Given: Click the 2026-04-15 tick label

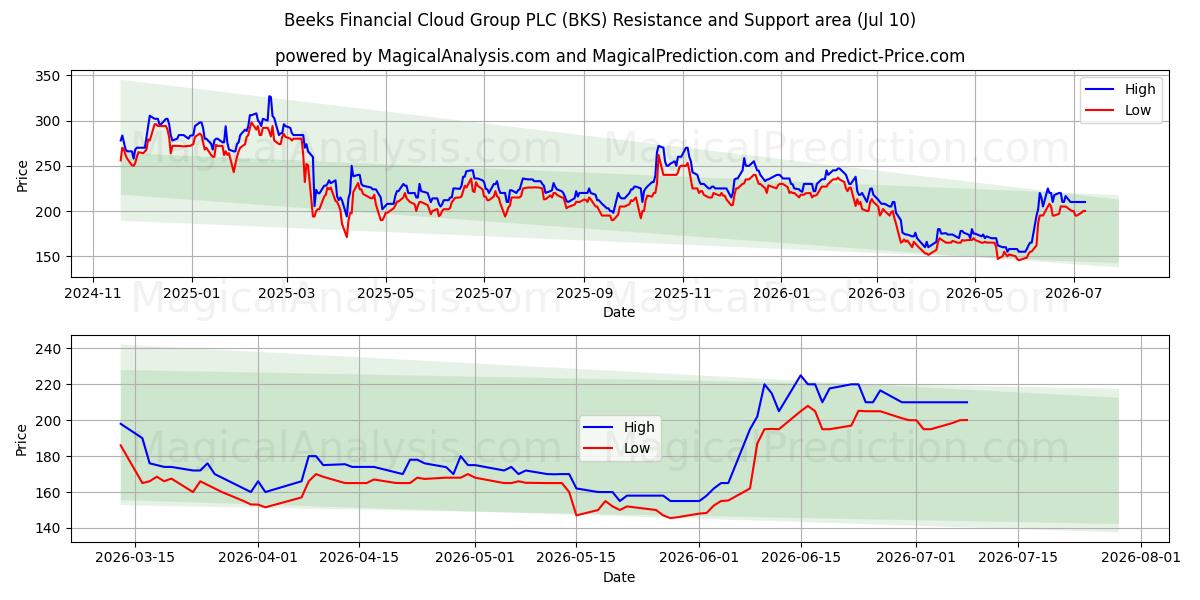Looking at the screenshot, I should click(360, 558).
